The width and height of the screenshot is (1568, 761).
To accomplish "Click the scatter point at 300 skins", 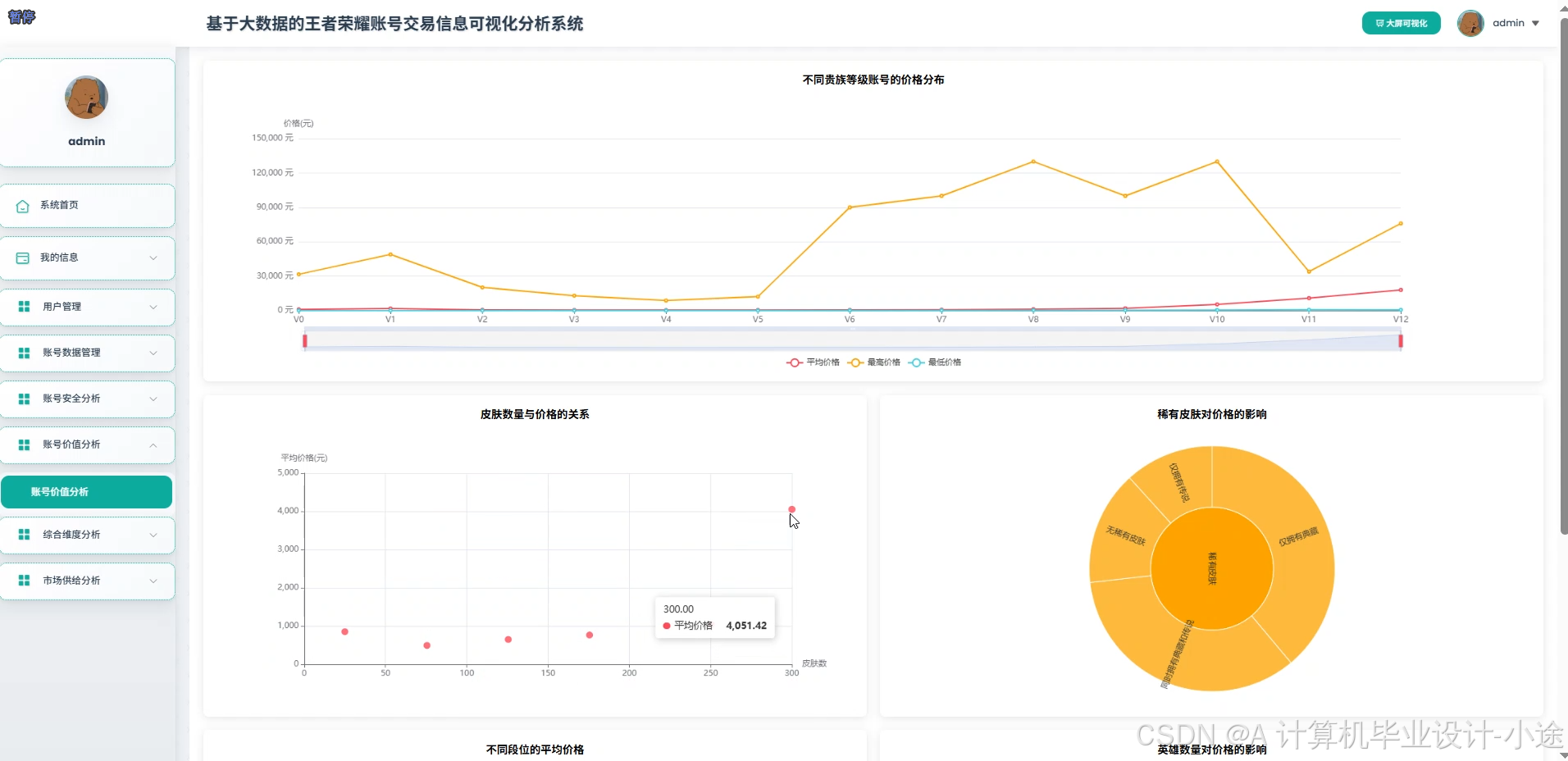I will (791, 509).
